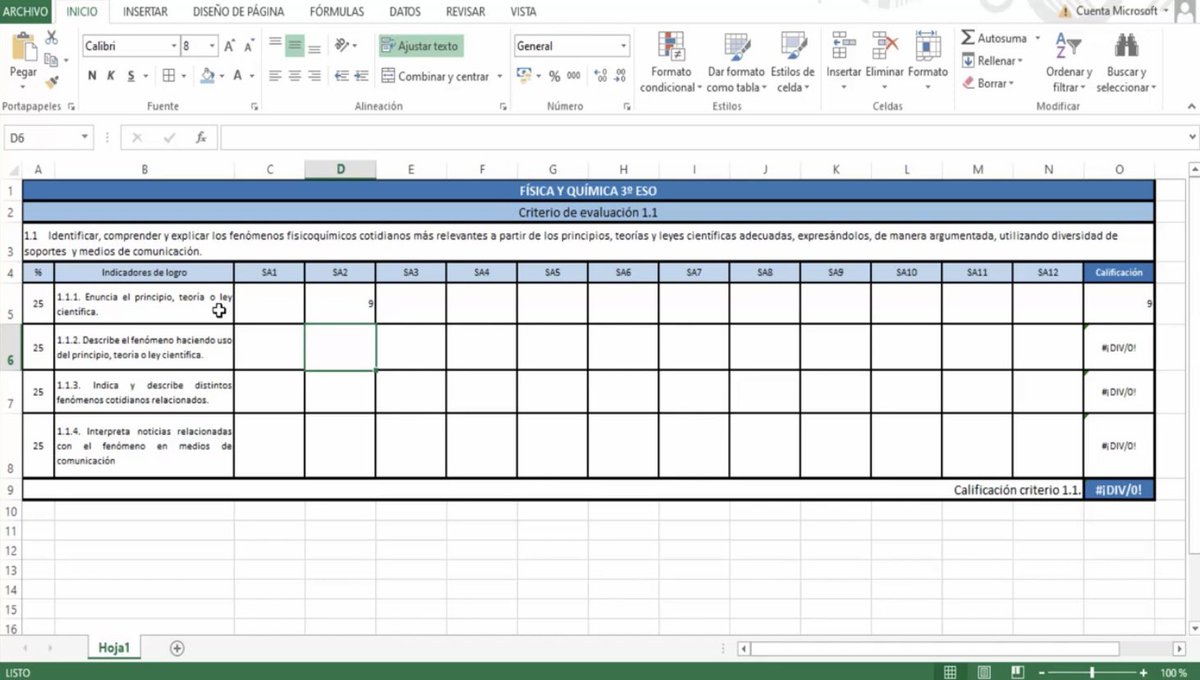Apply fill color with the paint bucket icon
Screen dimensions: 1200x680
pyautogui.click(x=207, y=76)
